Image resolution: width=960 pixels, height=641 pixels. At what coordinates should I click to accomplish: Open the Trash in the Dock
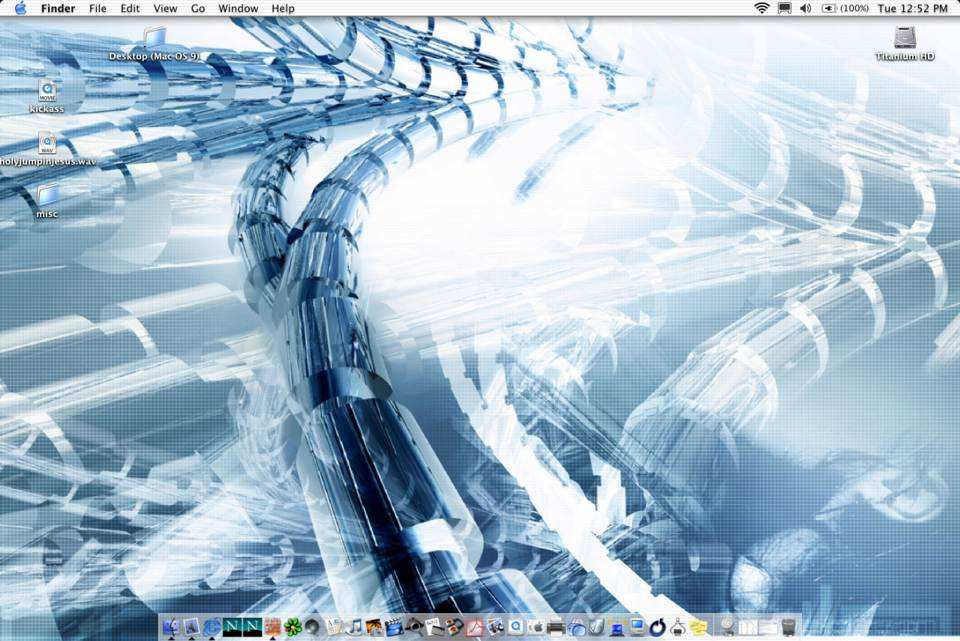tap(789, 627)
